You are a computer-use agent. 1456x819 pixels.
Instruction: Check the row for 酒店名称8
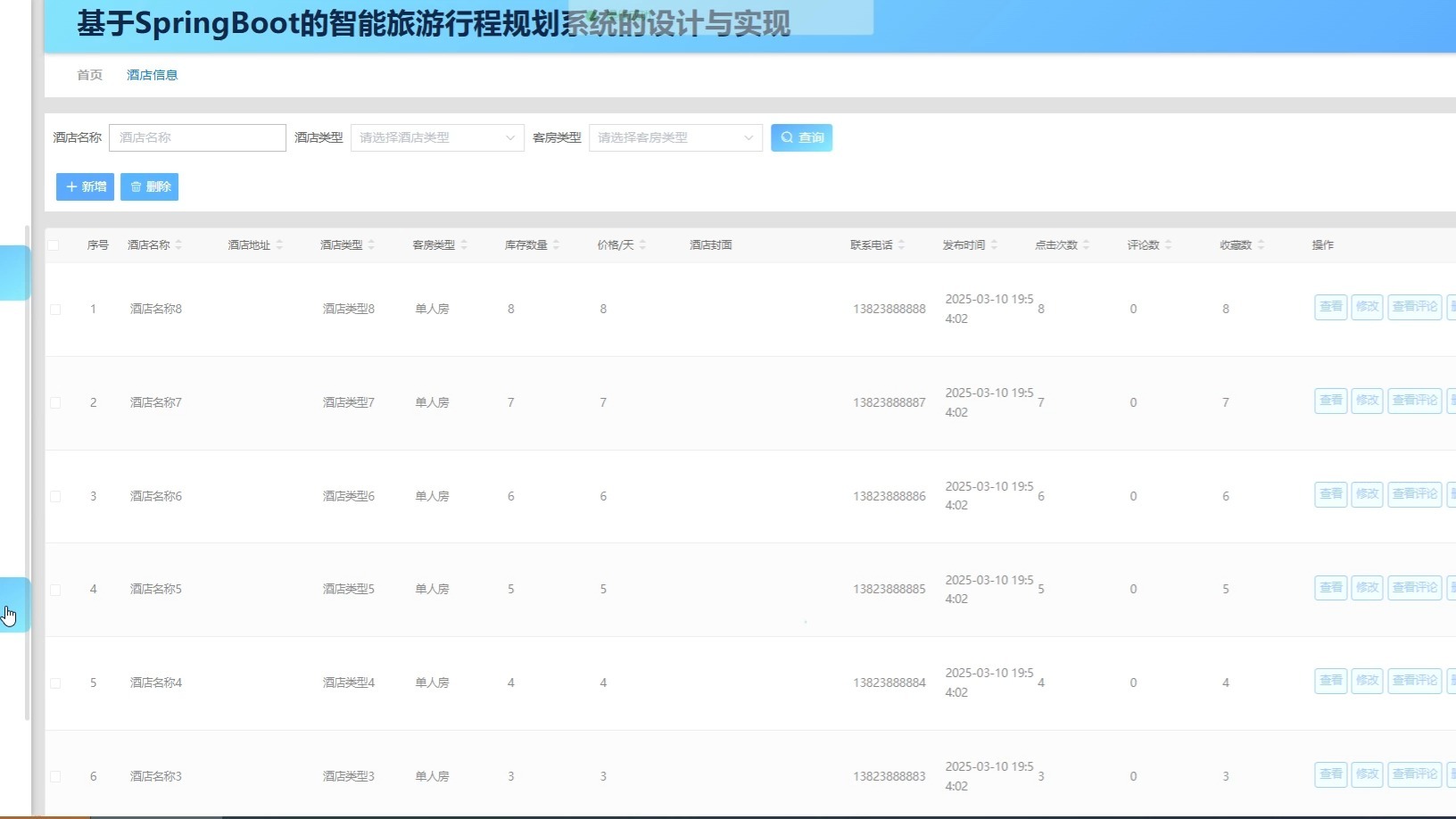tap(55, 310)
